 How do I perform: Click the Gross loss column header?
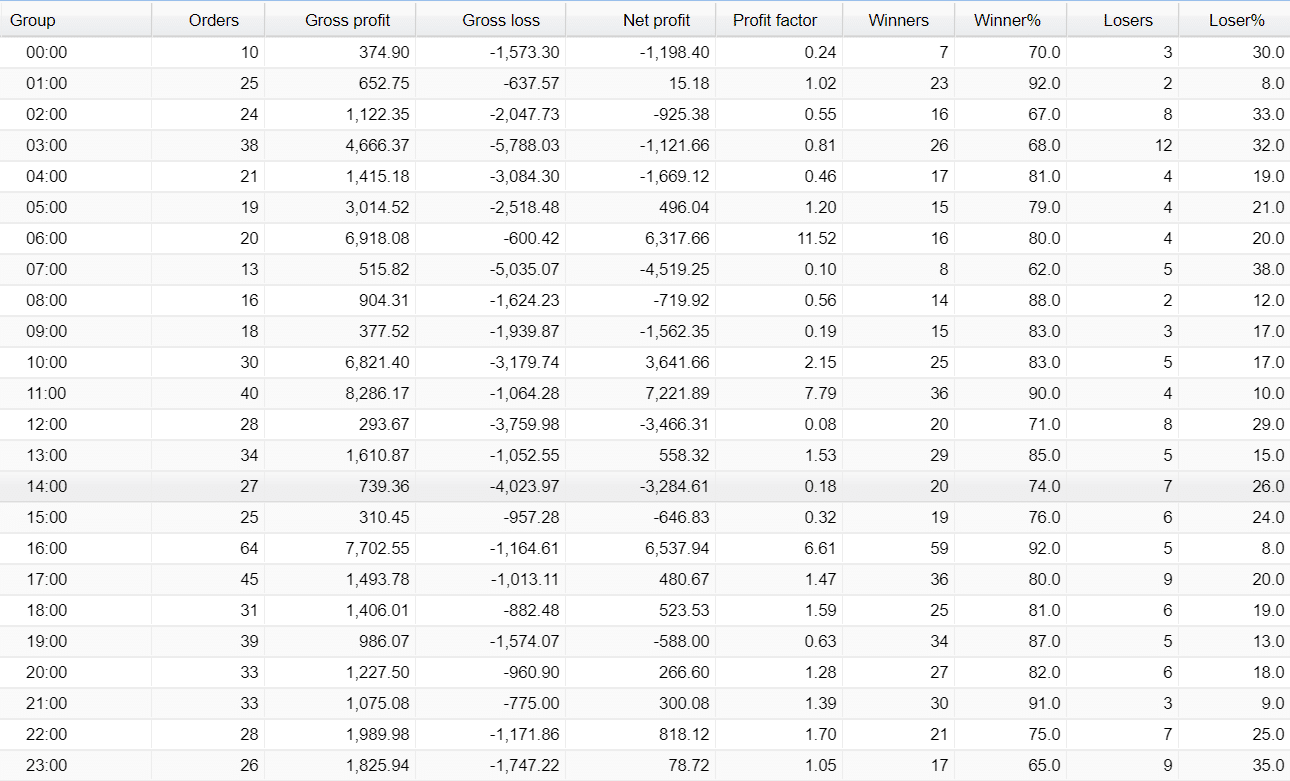point(491,20)
